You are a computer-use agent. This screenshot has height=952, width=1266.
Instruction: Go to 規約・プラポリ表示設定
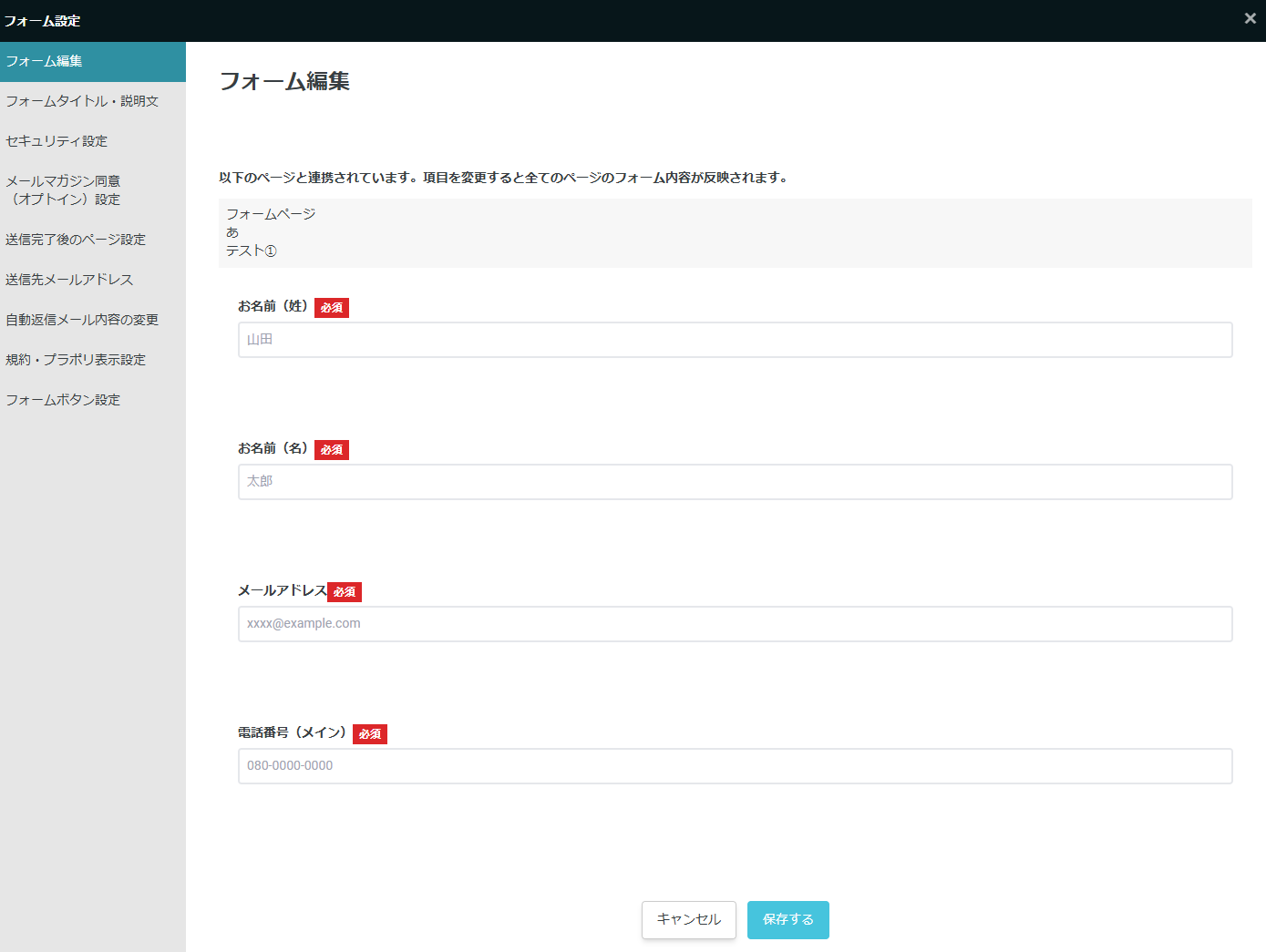[76, 360]
